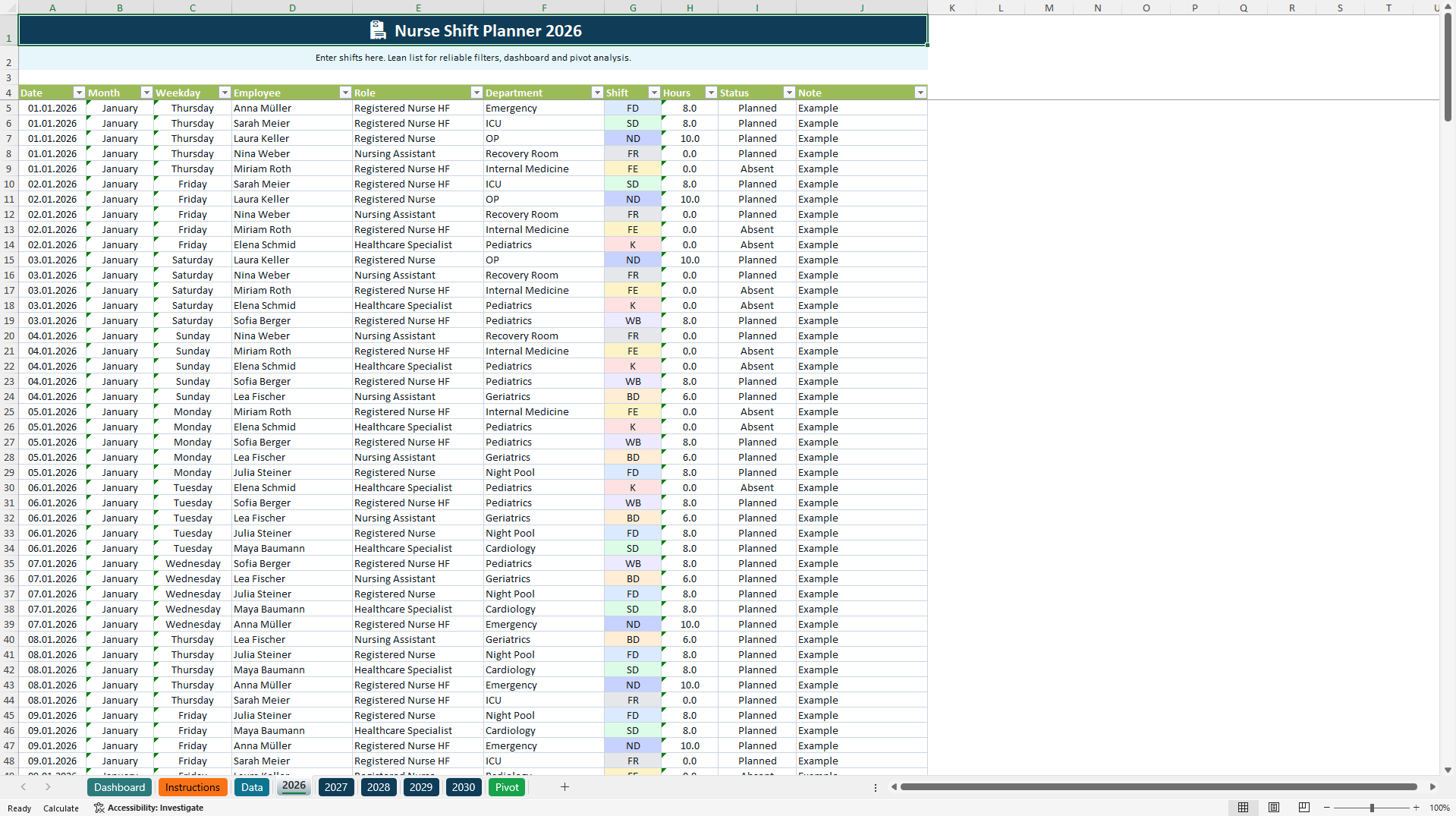This screenshot has height=816, width=1456.
Task: Select the ND shift cell in row 7
Action: 633,138
